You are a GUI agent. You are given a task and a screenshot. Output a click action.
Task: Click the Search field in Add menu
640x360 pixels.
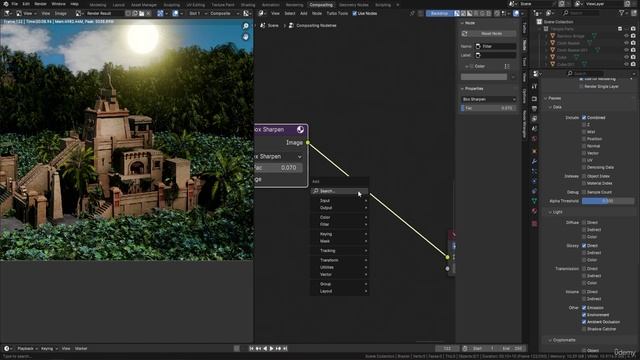click(x=340, y=191)
